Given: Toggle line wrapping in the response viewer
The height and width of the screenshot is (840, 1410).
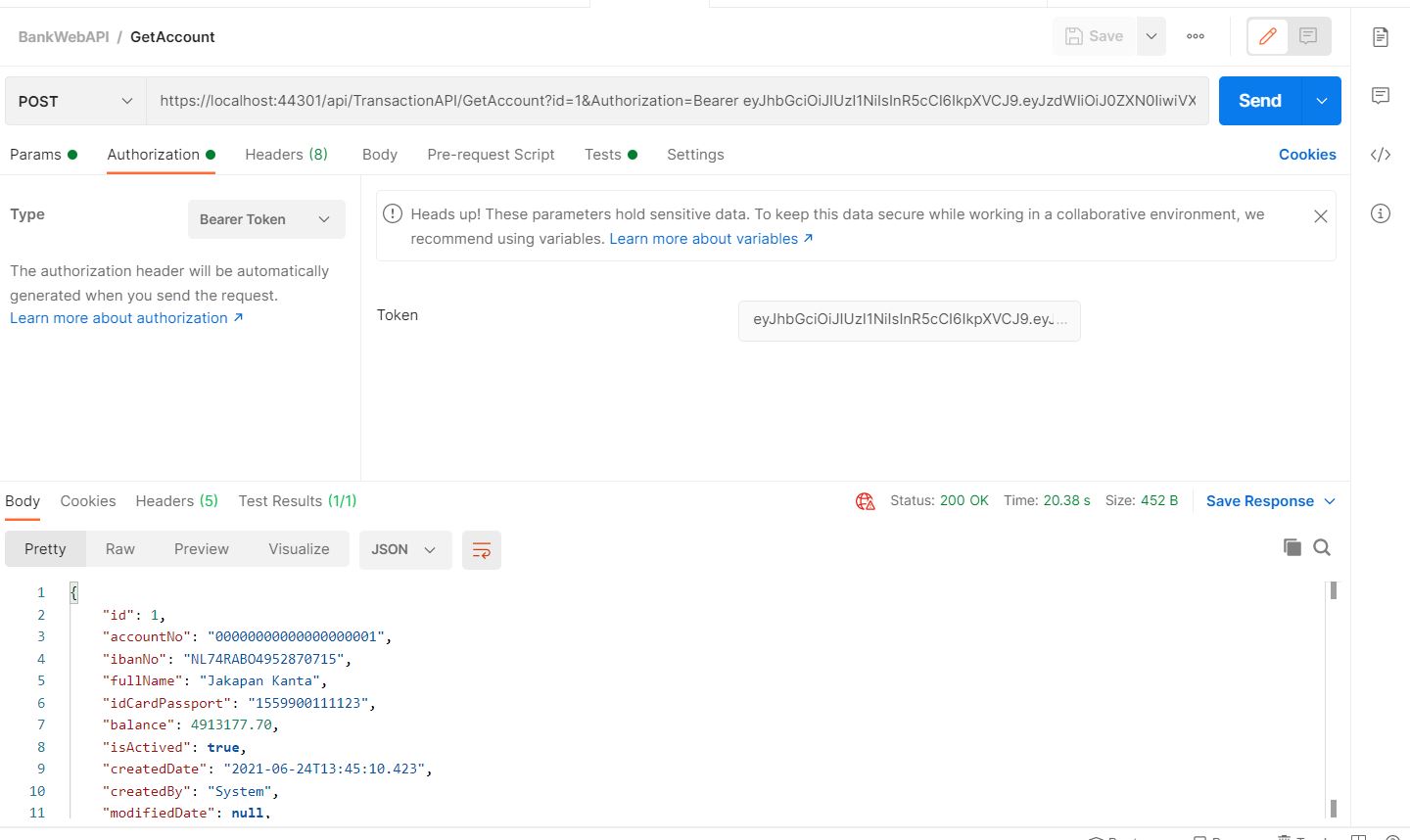Looking at the screenshot, I should pyautogui.click(x=481, y=549).
